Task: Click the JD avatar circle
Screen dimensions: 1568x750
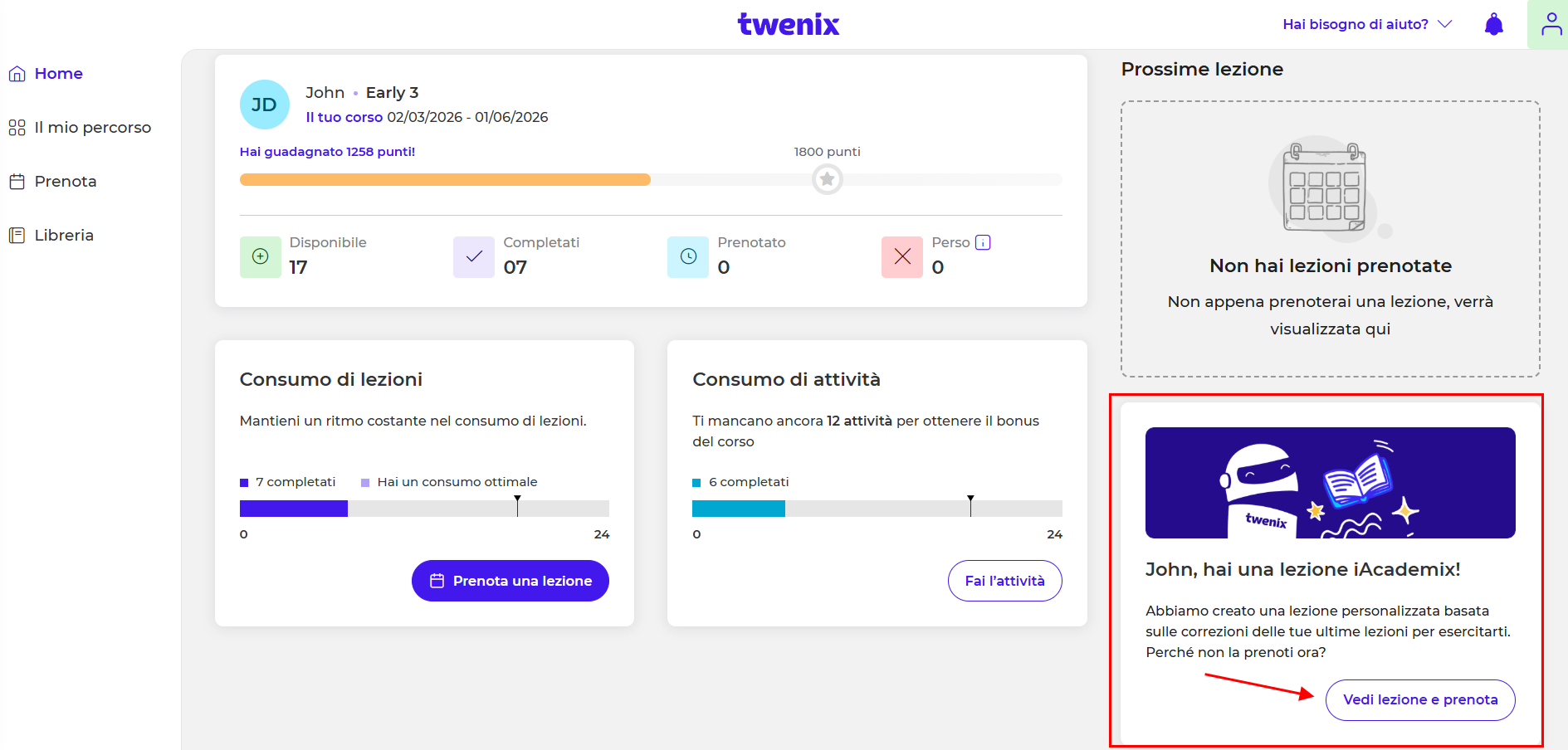Action: click(264, 105)
